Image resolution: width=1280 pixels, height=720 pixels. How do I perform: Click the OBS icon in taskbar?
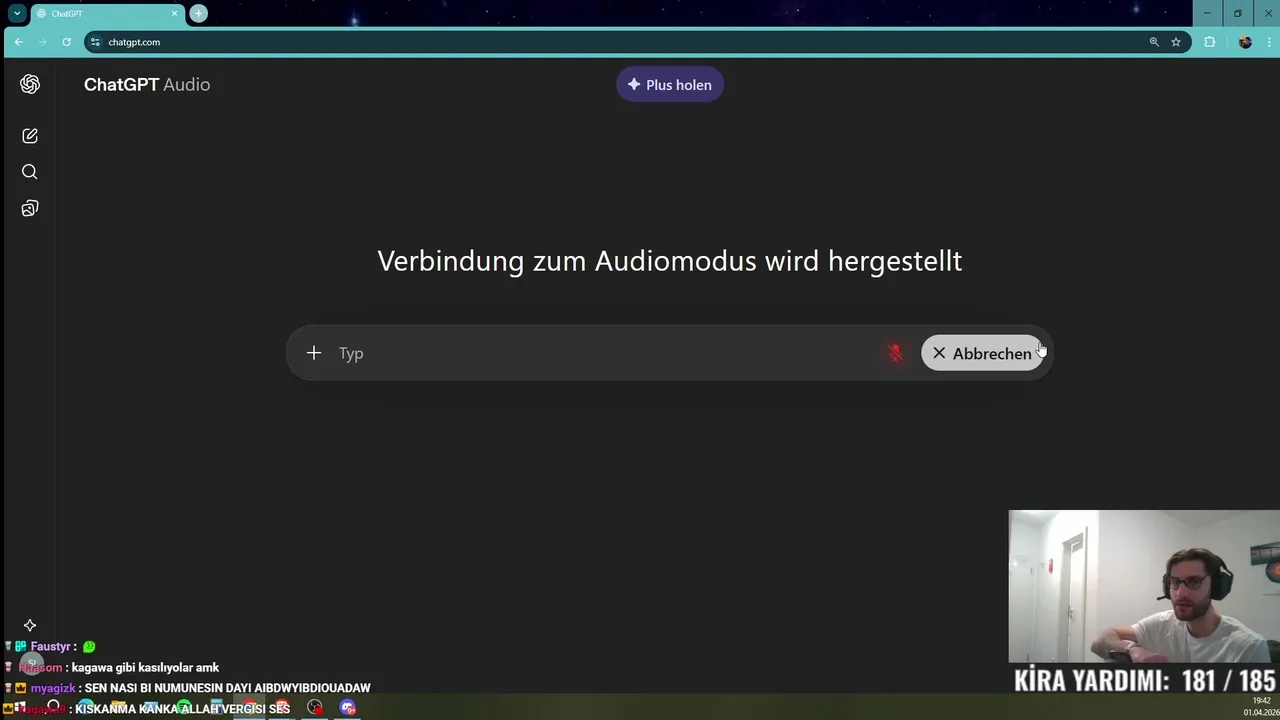coord(315,707)
